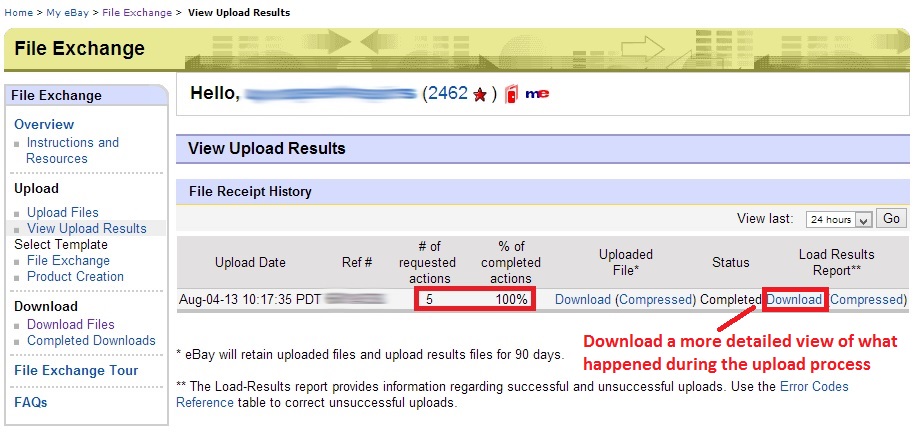Open Download Files sidebar link

pyautogui.click(x=71, y=324)
